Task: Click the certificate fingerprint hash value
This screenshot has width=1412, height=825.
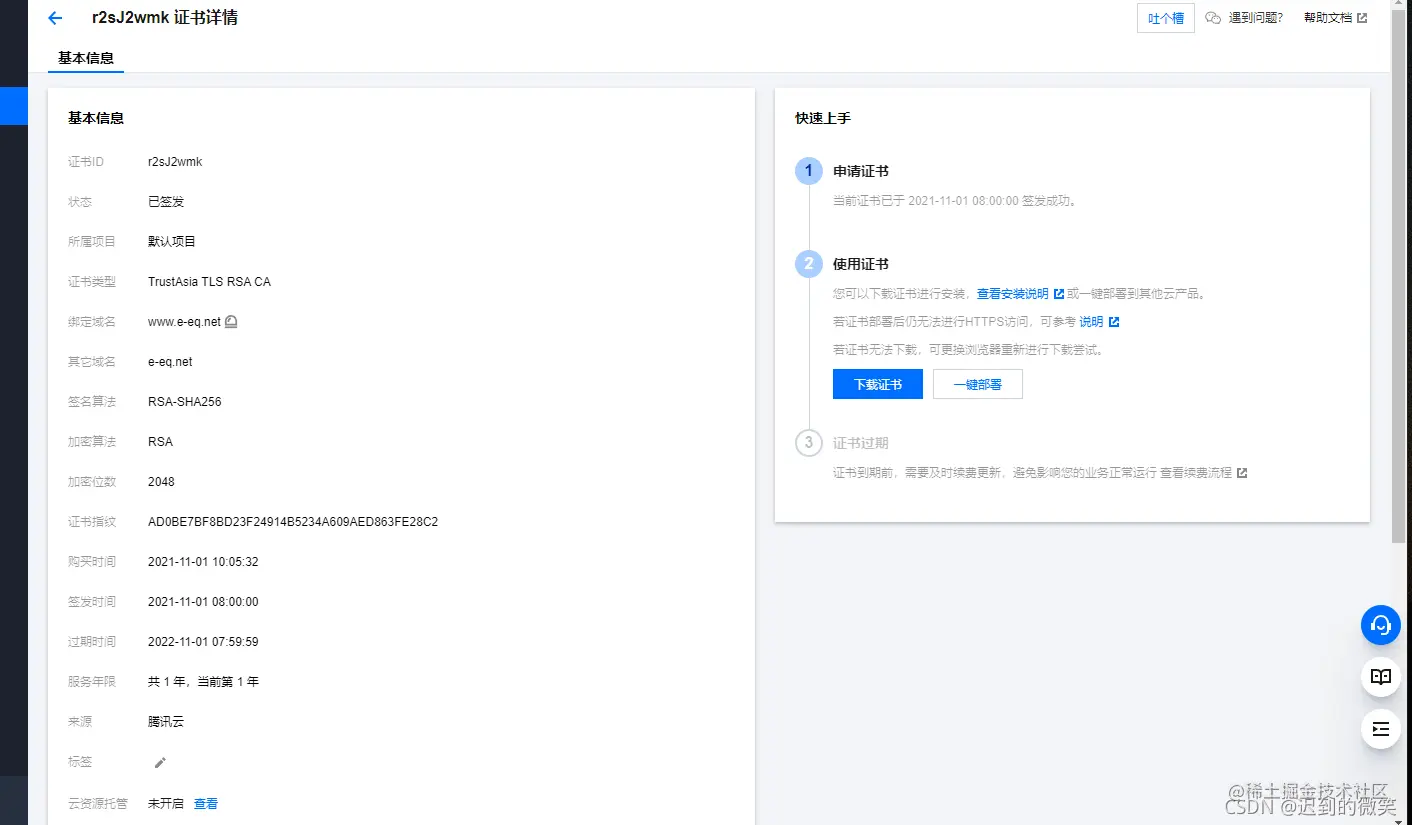Action: tap(293, 522)
